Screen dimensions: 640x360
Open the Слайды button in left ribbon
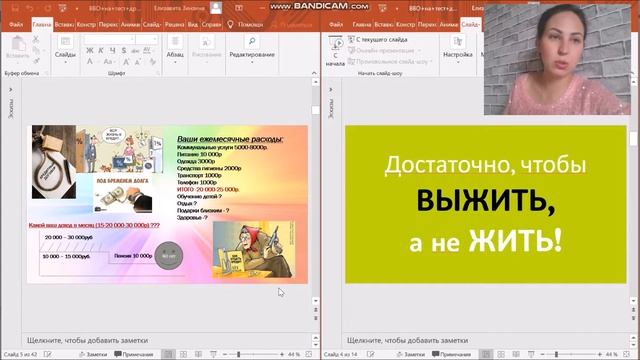[65, 50]
